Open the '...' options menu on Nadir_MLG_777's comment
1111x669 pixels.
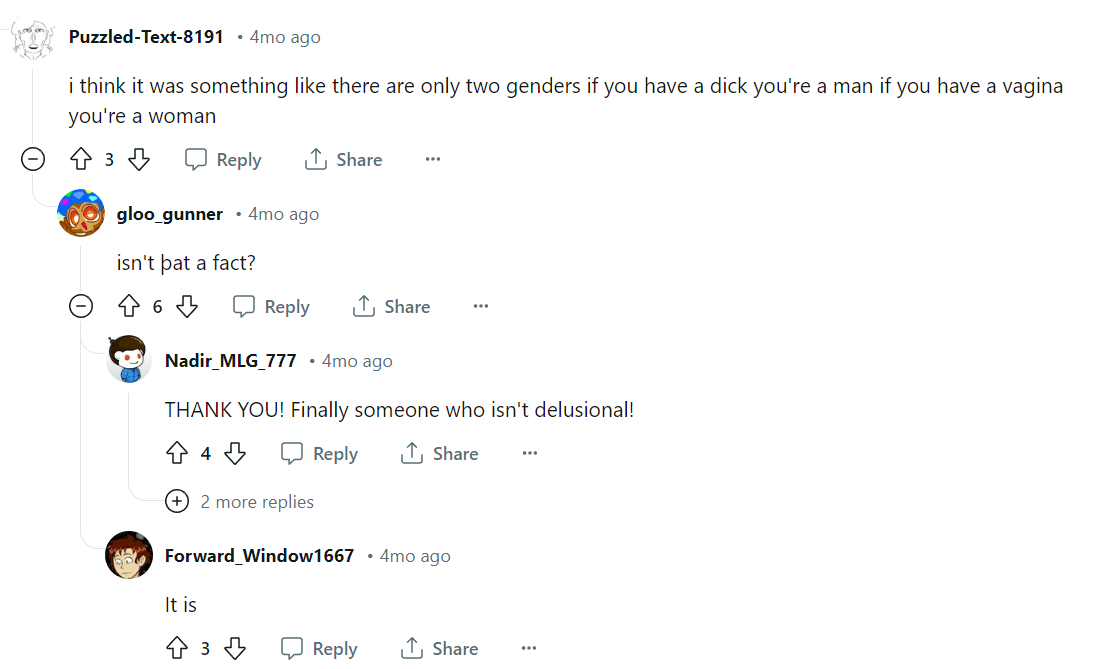tap(529, 453)
